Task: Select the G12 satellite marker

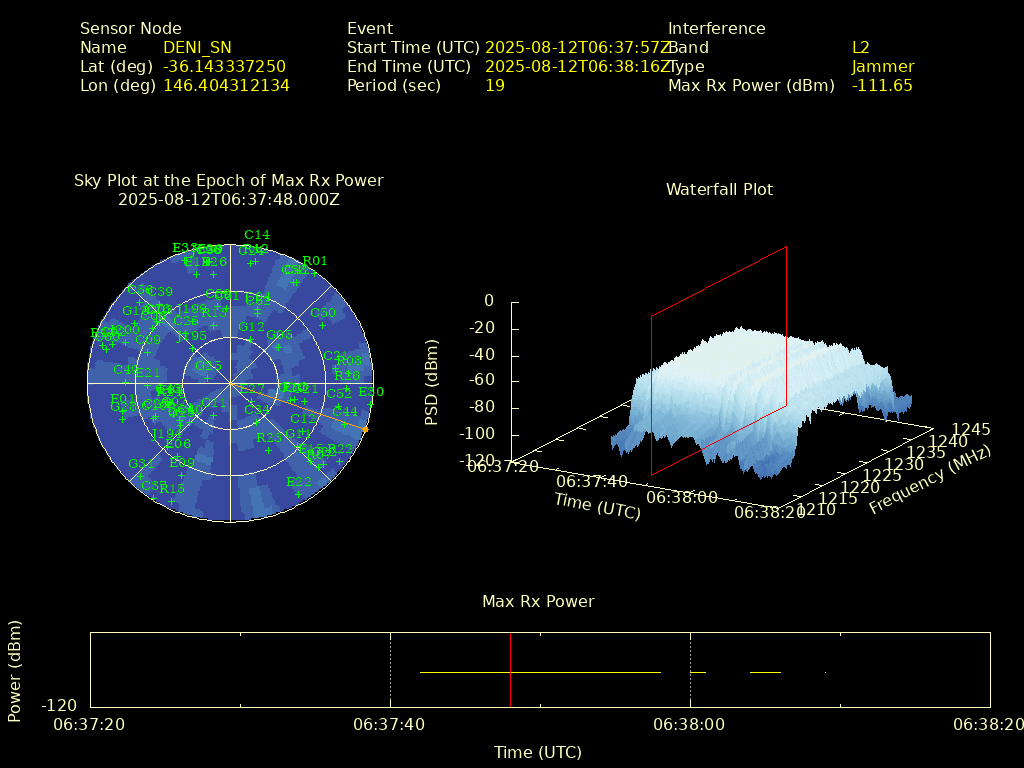Action: pos(251,339)
